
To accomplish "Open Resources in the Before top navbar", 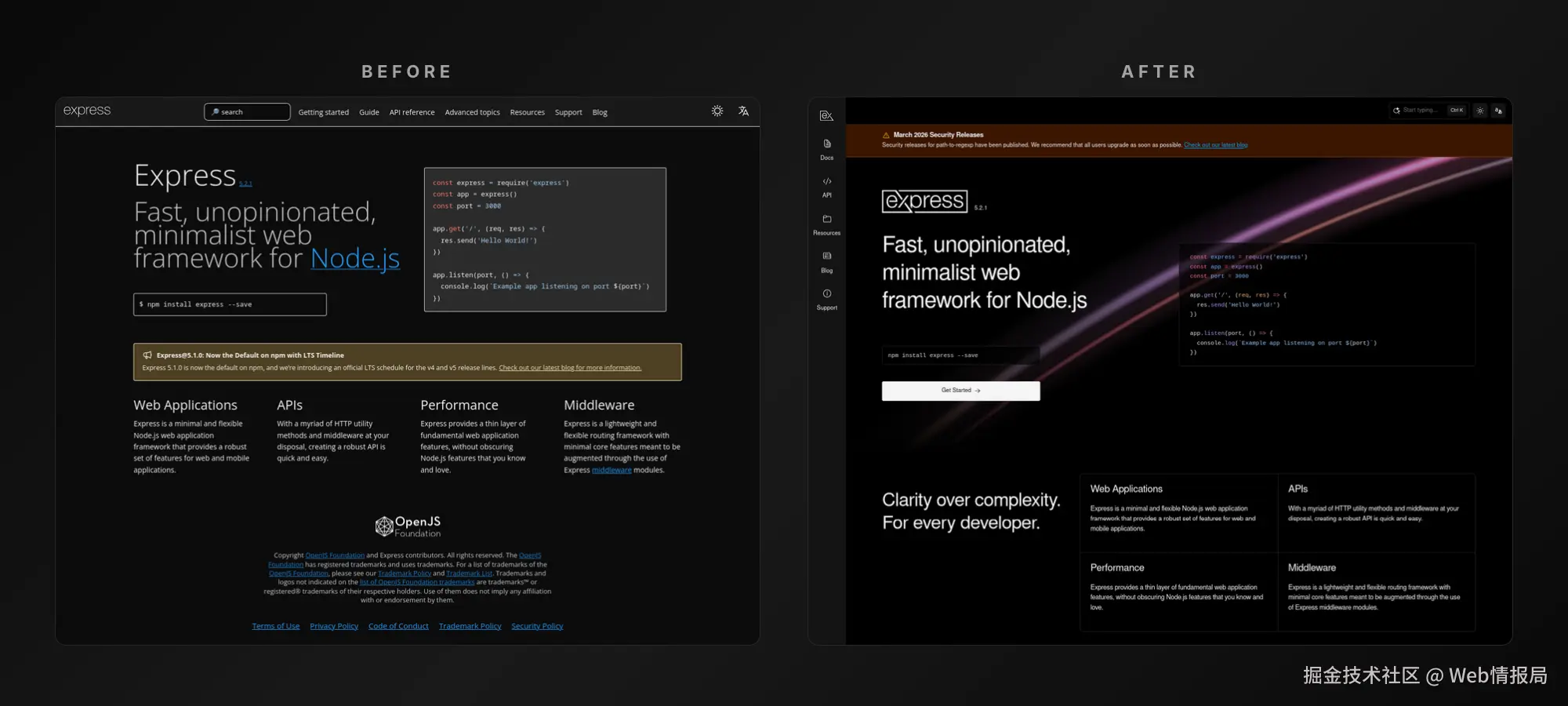I will (x=527, y=112).
